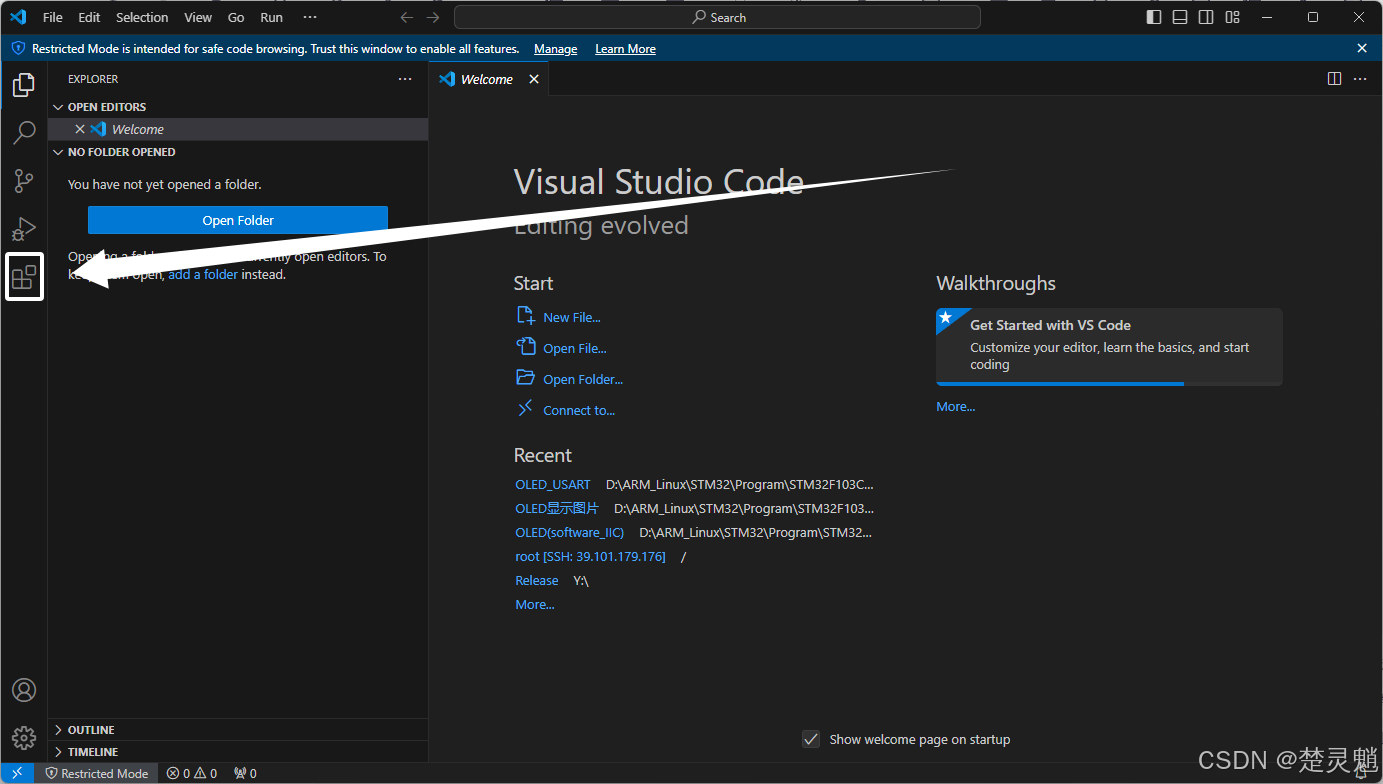Click Learn More in the banner
The width and height of the screenshot is (1383, 784).
click(x=625, y=49)
